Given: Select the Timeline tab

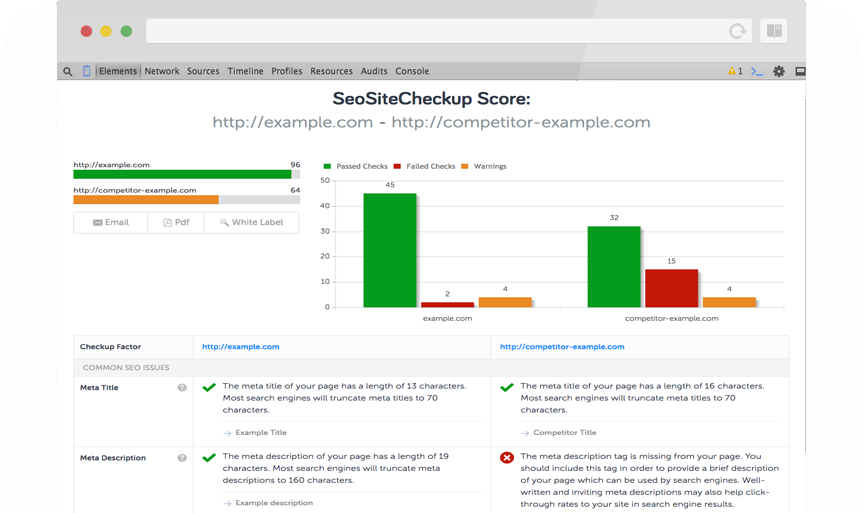Looking at the screenshot, I should (245, 71).
